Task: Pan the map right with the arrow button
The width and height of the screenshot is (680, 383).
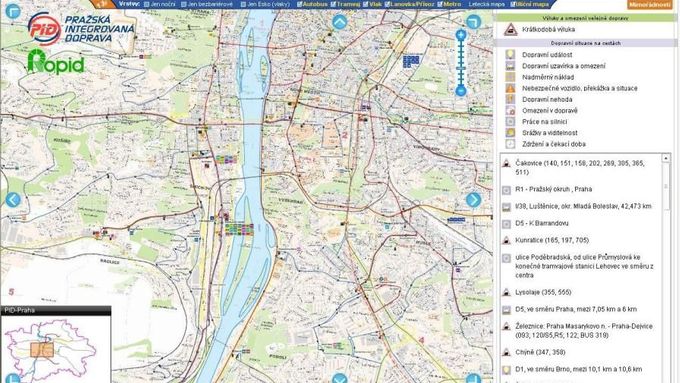Action: (x=473, y=200)
